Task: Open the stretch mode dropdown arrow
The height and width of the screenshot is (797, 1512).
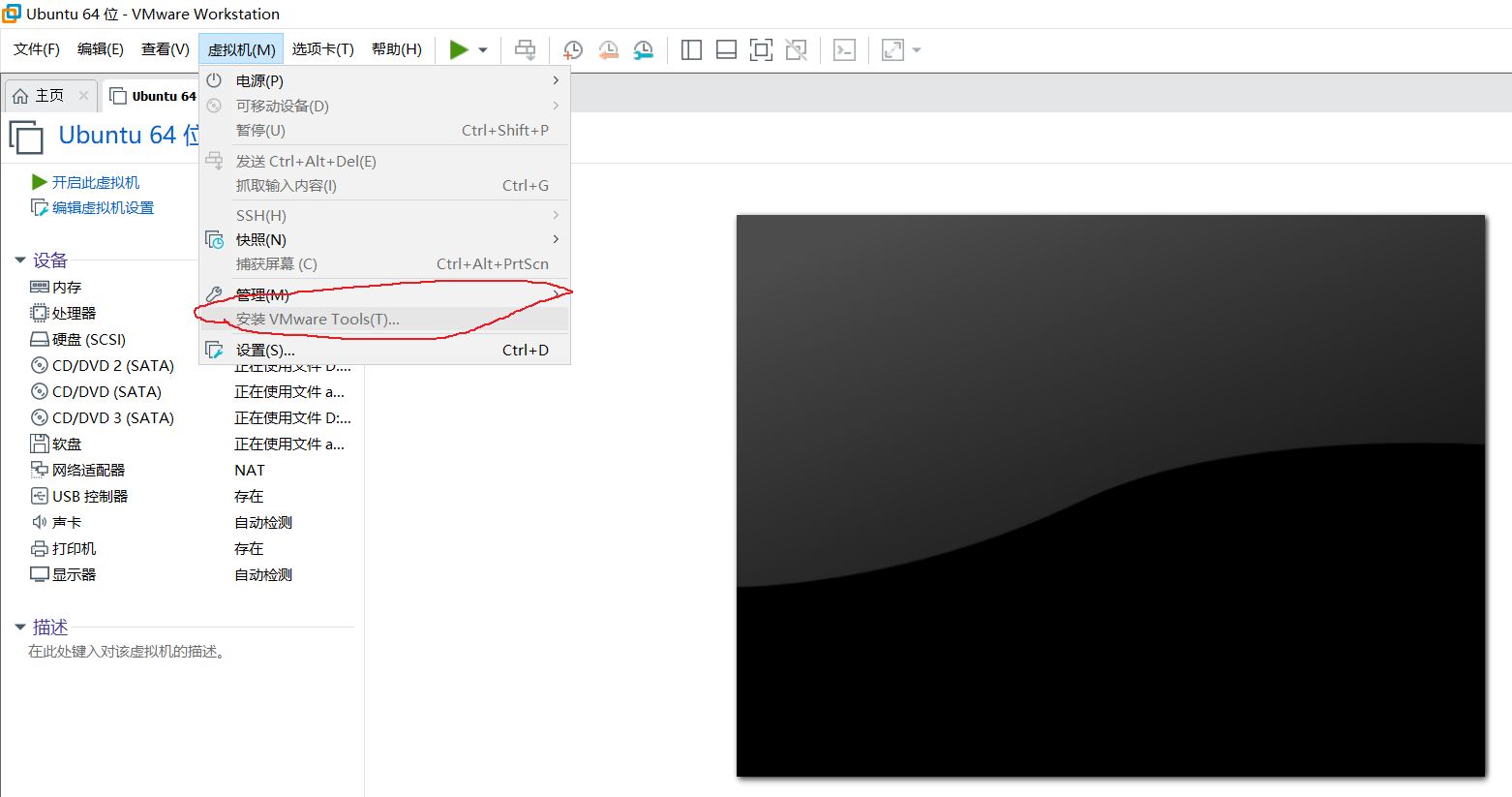Action: (917, 49)
